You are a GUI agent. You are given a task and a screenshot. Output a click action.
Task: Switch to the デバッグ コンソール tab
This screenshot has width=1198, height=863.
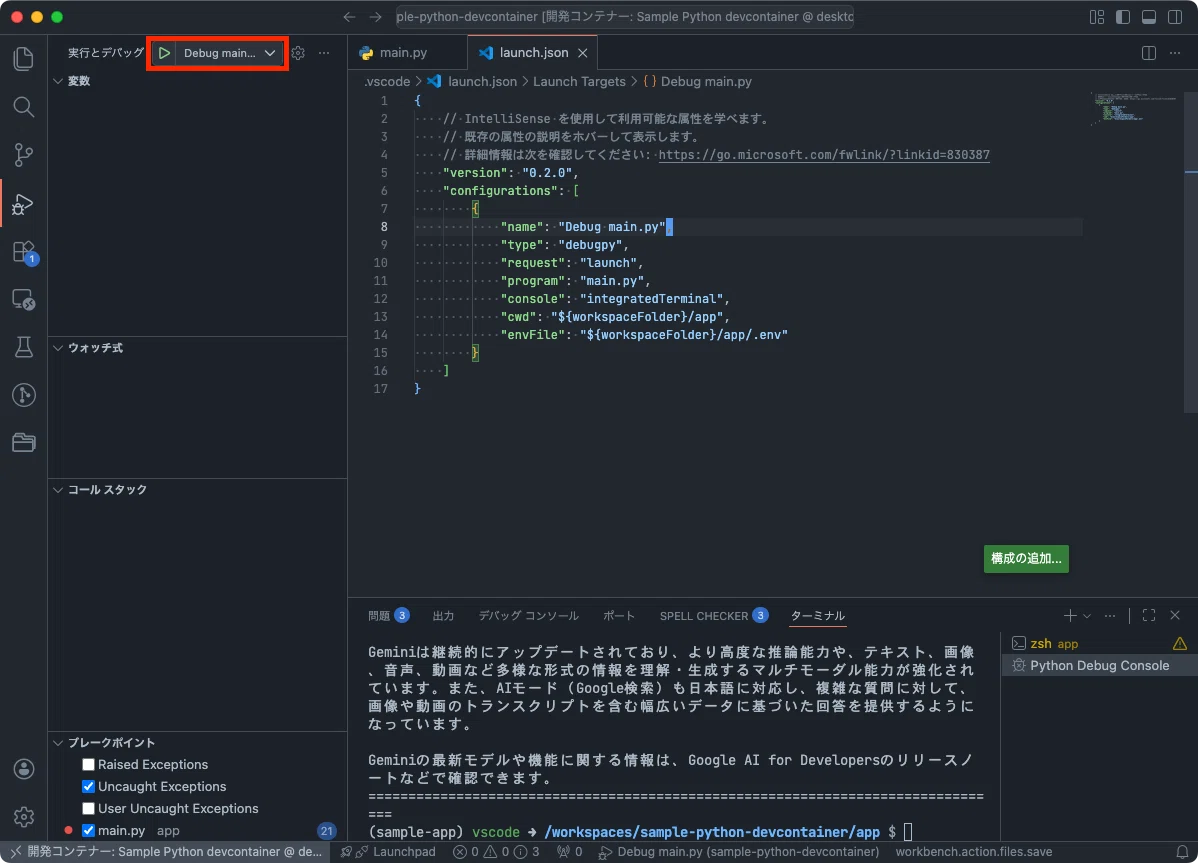click(529, 616)
